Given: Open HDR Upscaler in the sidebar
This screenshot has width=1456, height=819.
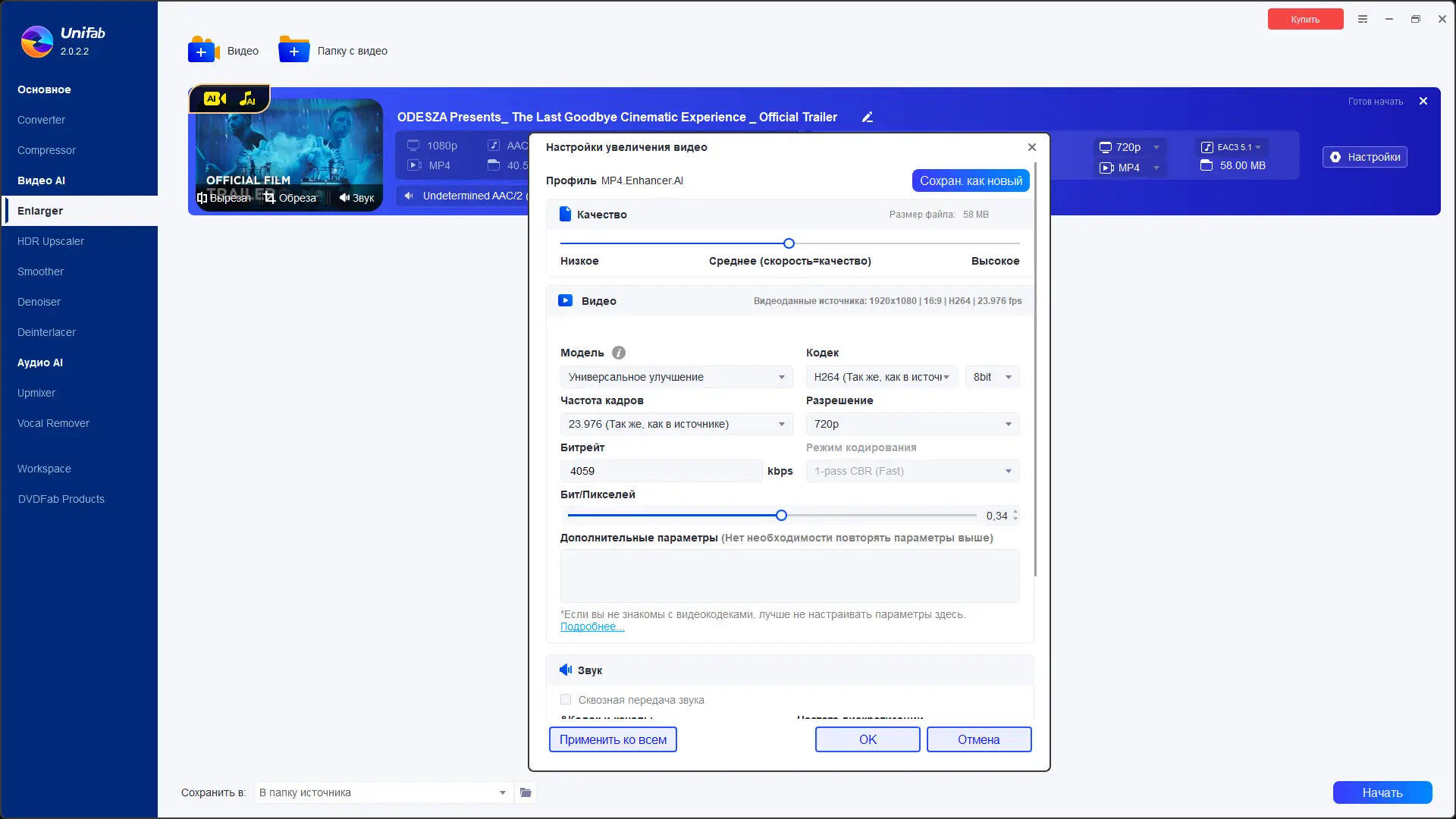Looking at the screenshot, I should point(51,241).
